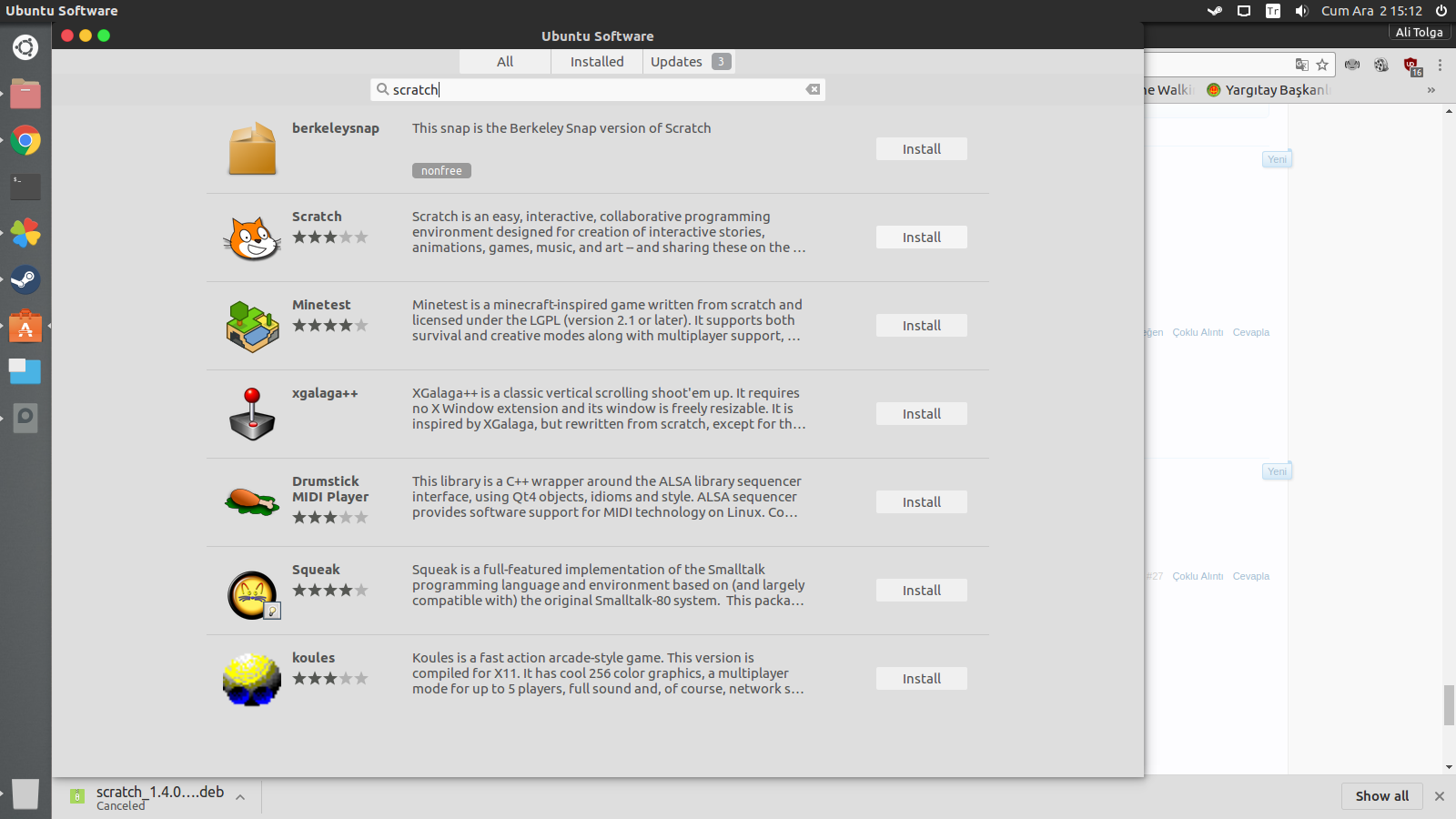Install xgalaga++
This screenshot has height=819, width=1456.
point(922,414)
